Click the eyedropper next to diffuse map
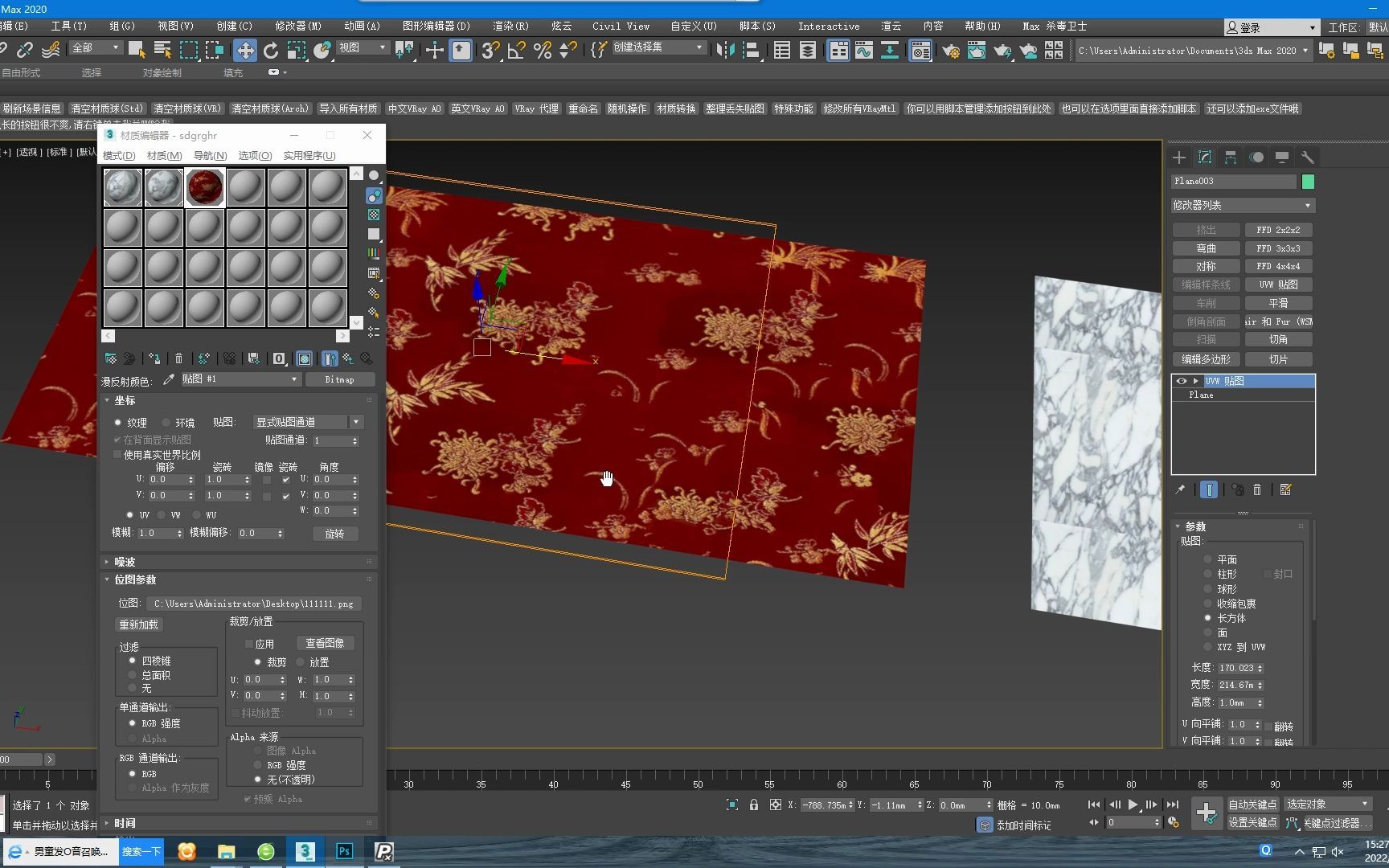 (x=169, y=379)
